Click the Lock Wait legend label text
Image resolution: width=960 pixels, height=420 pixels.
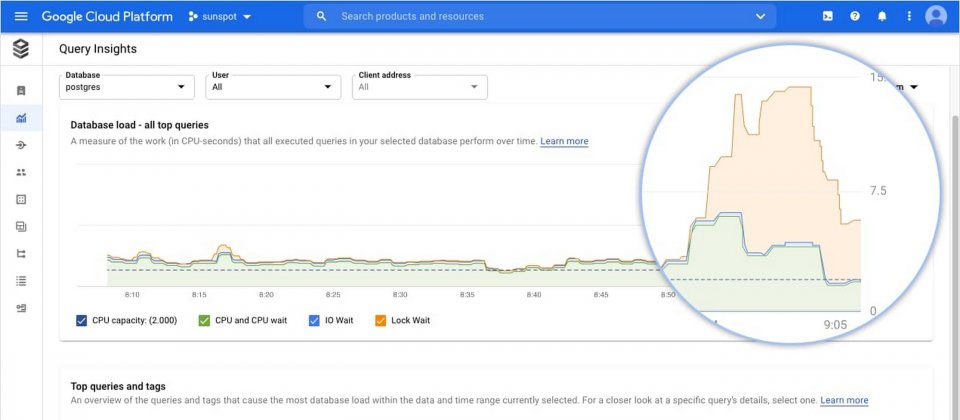[x=410, y=320]
